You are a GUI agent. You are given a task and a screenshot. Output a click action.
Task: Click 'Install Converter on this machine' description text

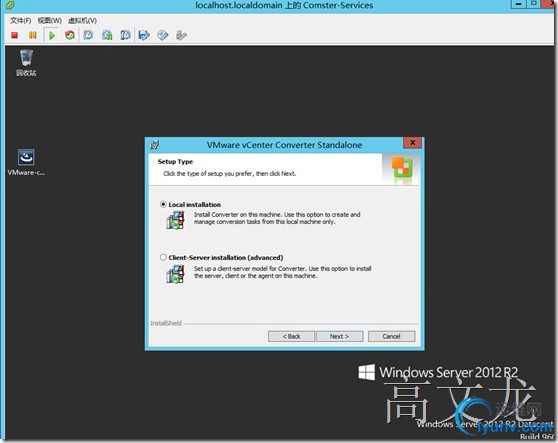[277, 218]
